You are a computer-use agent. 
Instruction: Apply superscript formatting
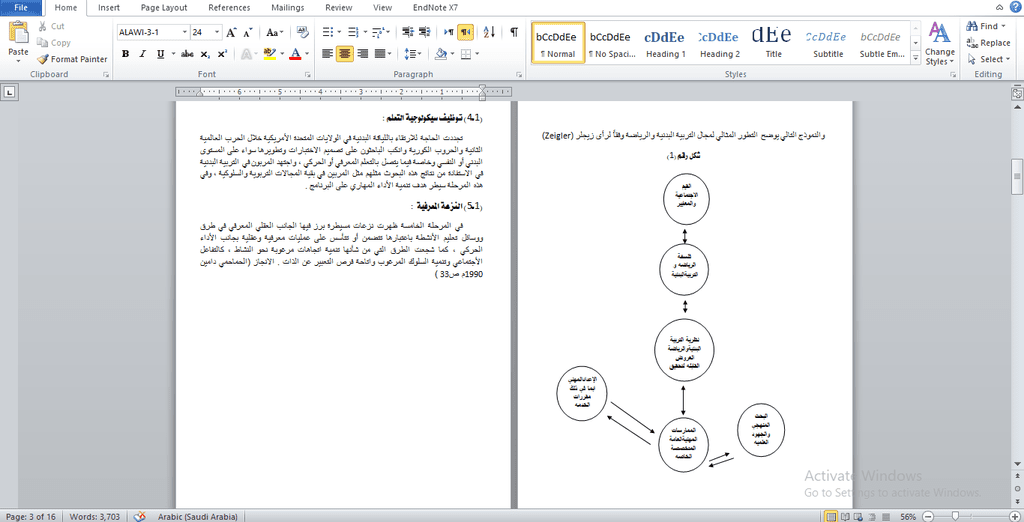(222, 54)
